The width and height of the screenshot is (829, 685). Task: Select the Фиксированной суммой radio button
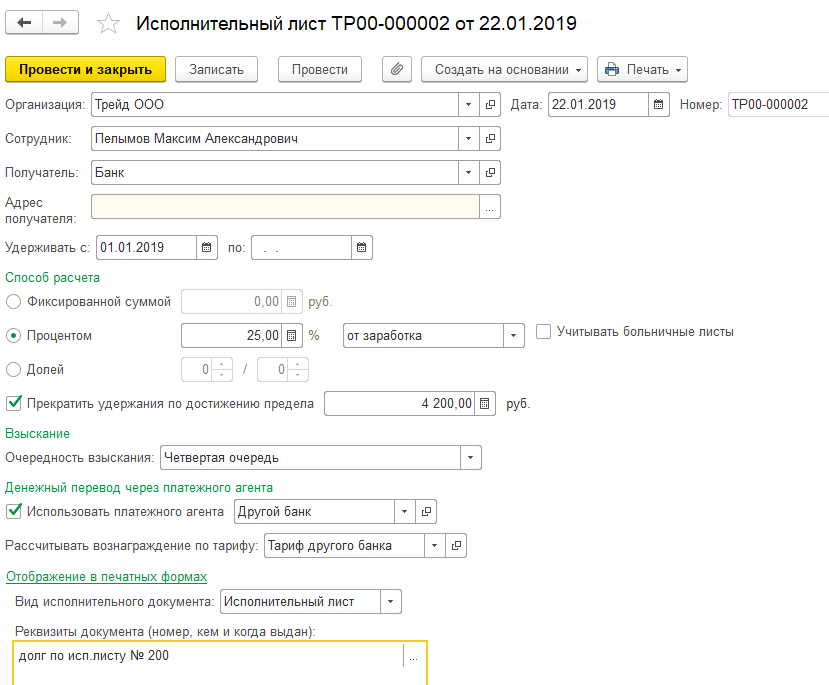point(13,302)
